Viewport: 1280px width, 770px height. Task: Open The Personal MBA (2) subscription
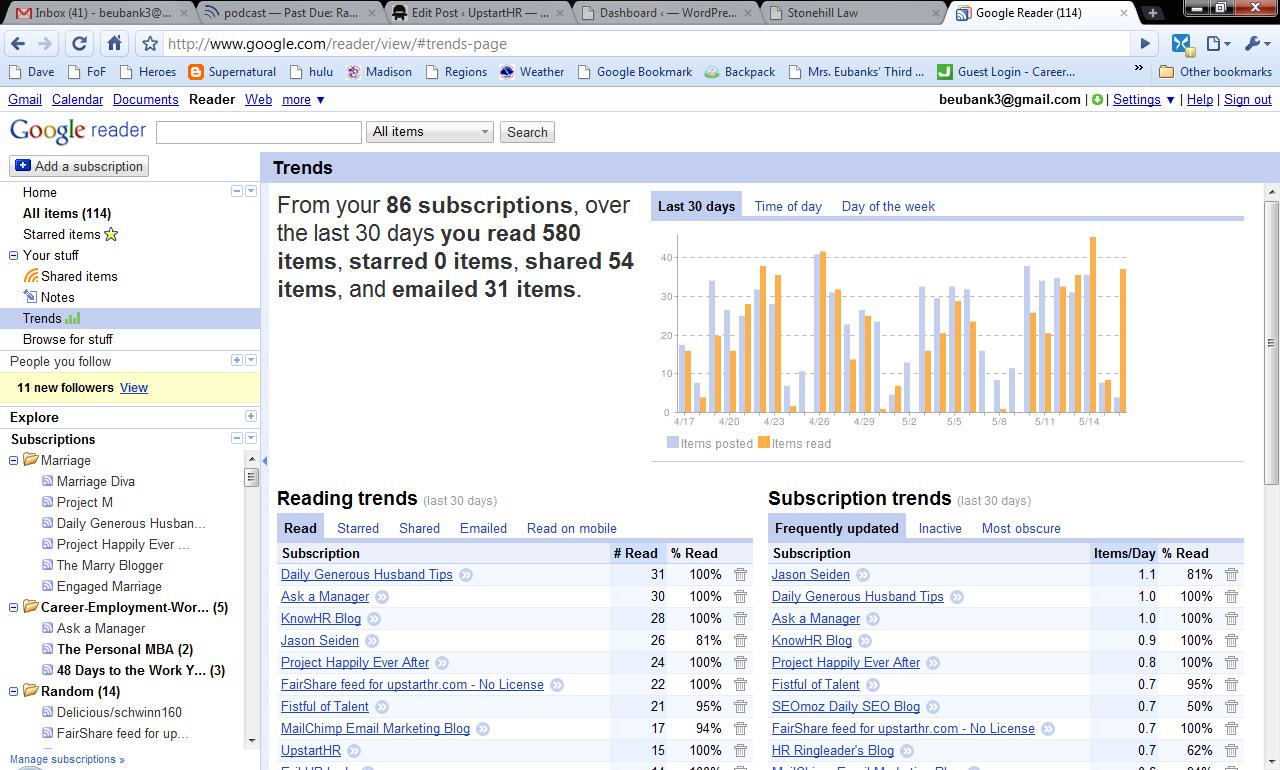click(125, 649)
